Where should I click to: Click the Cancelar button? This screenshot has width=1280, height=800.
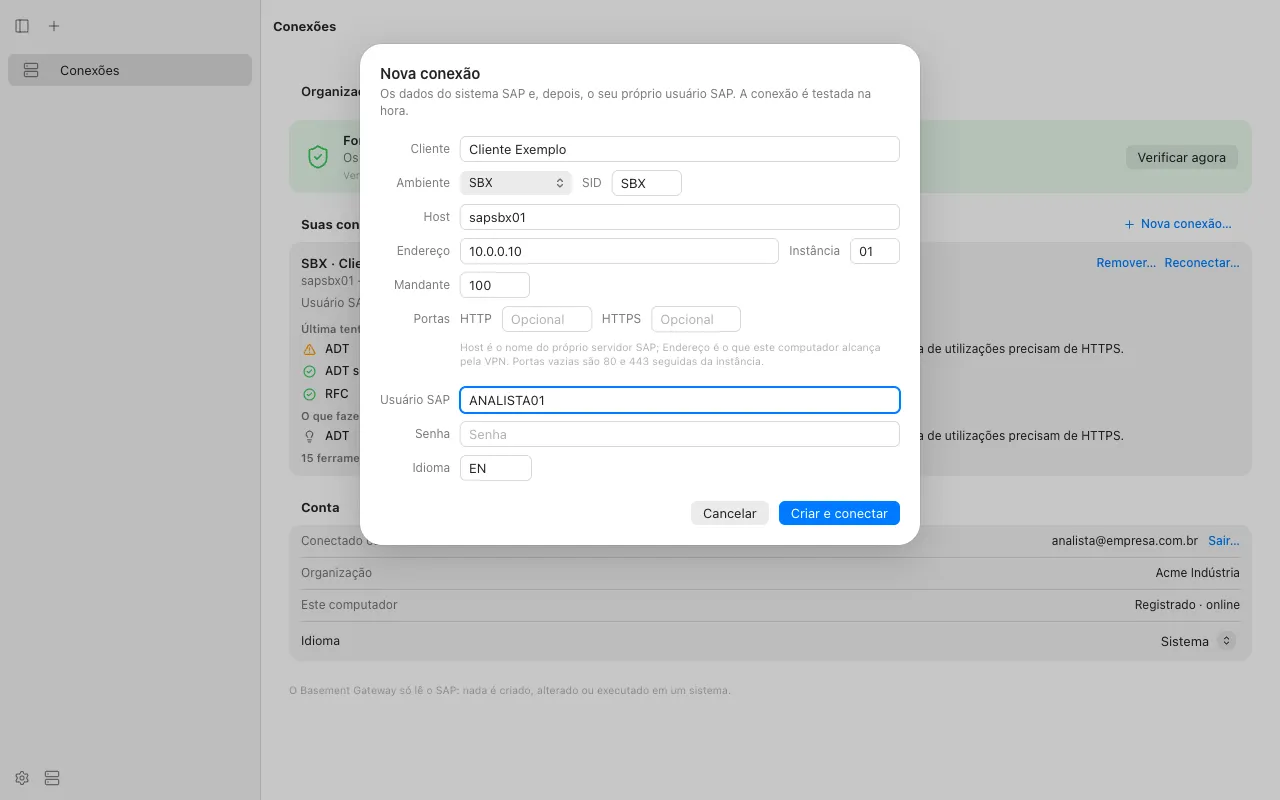[x=730, y=513]
